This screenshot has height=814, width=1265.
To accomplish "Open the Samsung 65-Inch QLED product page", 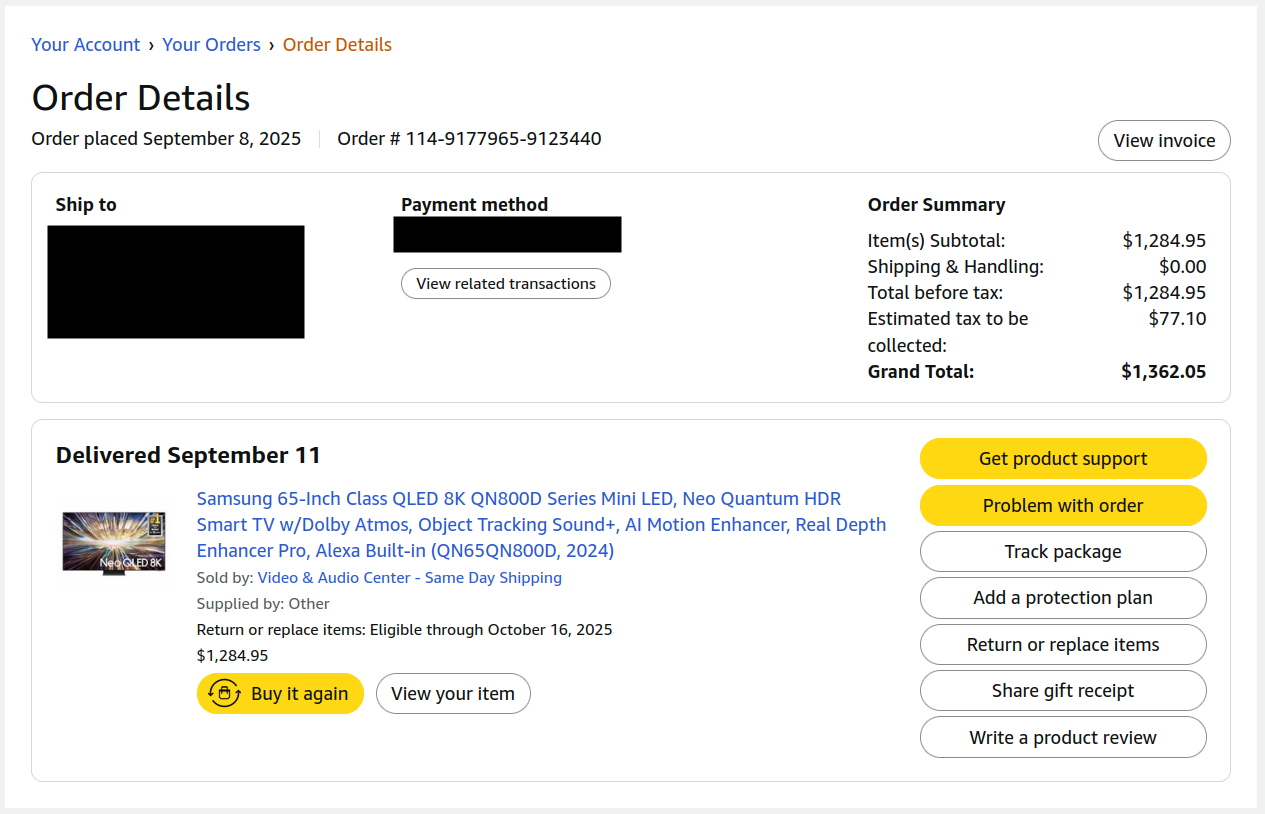I will 540,524.
